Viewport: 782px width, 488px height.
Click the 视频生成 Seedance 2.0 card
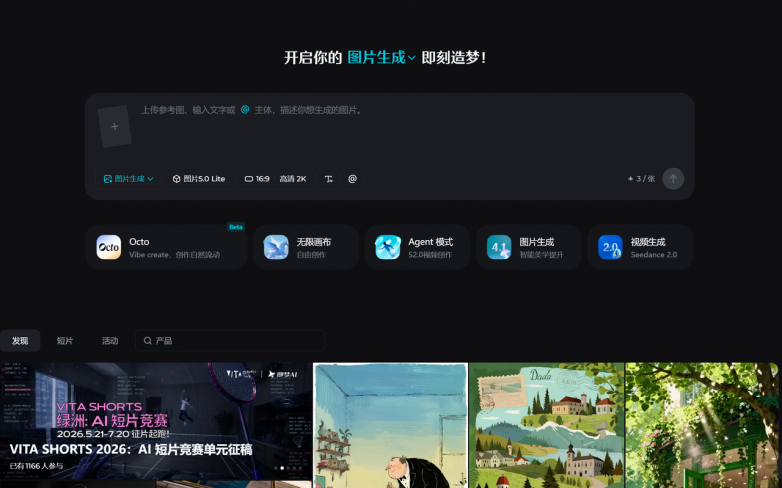coord(640,247)
